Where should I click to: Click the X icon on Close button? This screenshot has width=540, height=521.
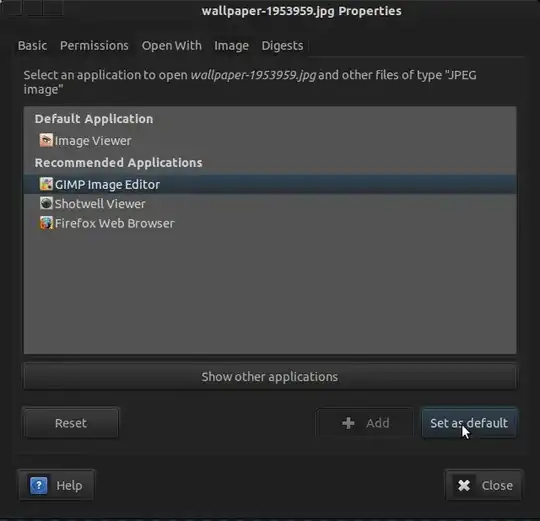click(464, 486)
